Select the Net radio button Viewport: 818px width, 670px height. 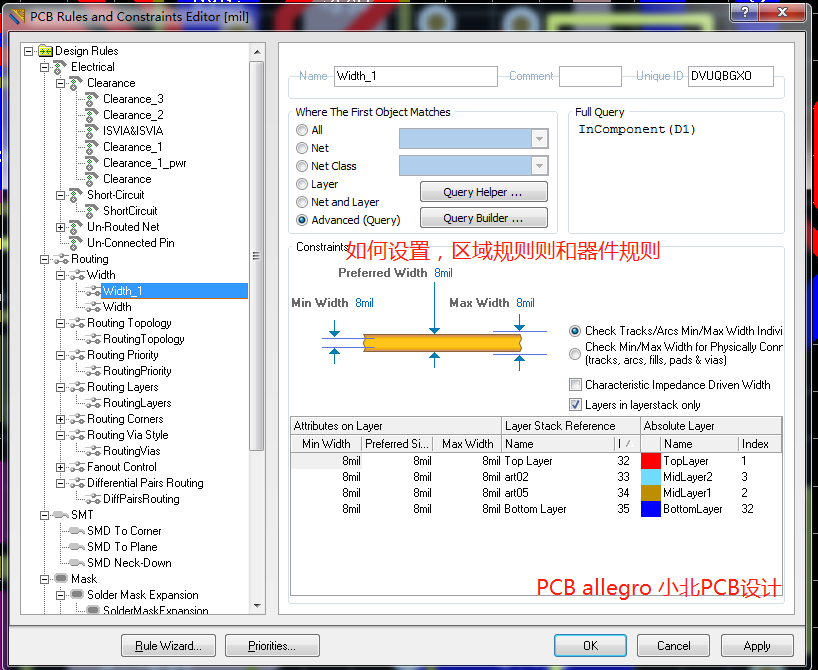point(302,148)
